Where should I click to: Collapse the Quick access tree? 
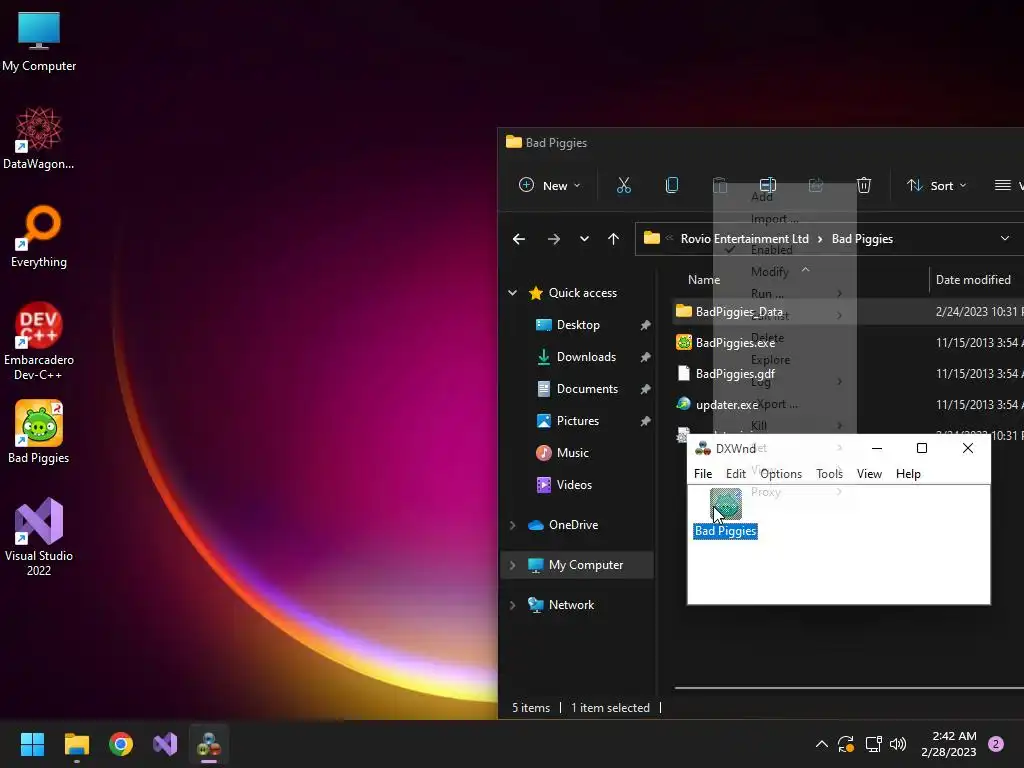pyautogui.click(x=513, y=293)
